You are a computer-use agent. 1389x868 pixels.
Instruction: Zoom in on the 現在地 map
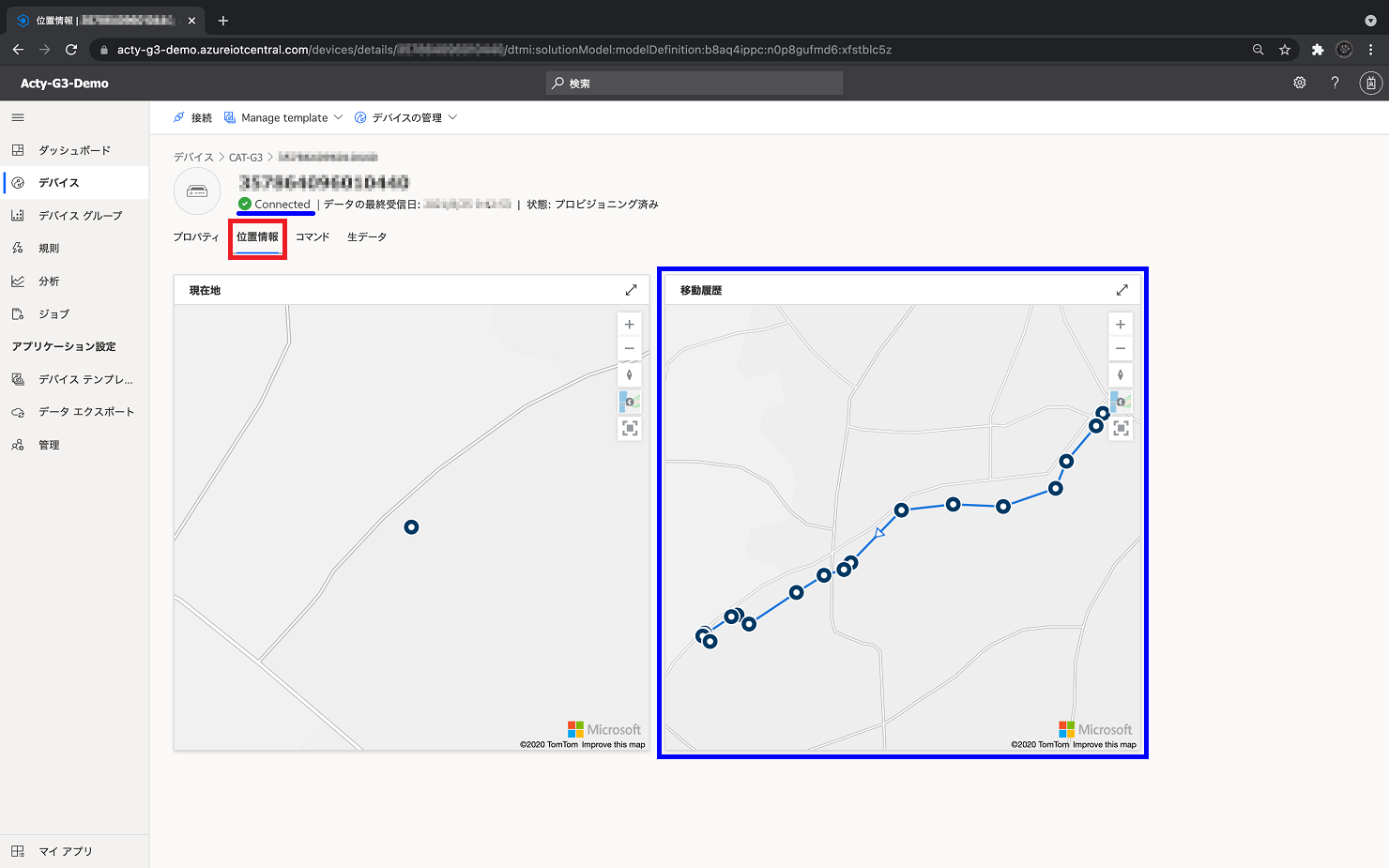tap(630, 325)
